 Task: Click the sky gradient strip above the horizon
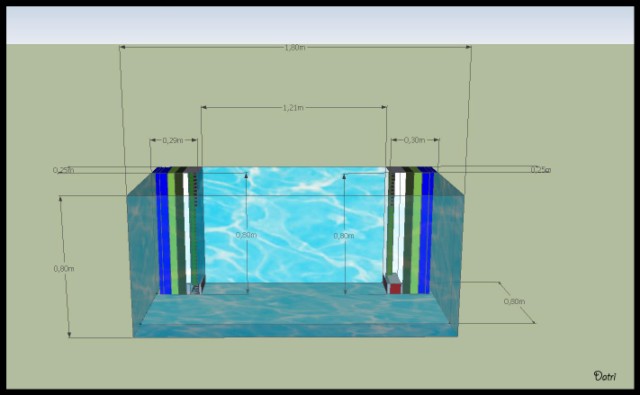click(x=320, y=25)
